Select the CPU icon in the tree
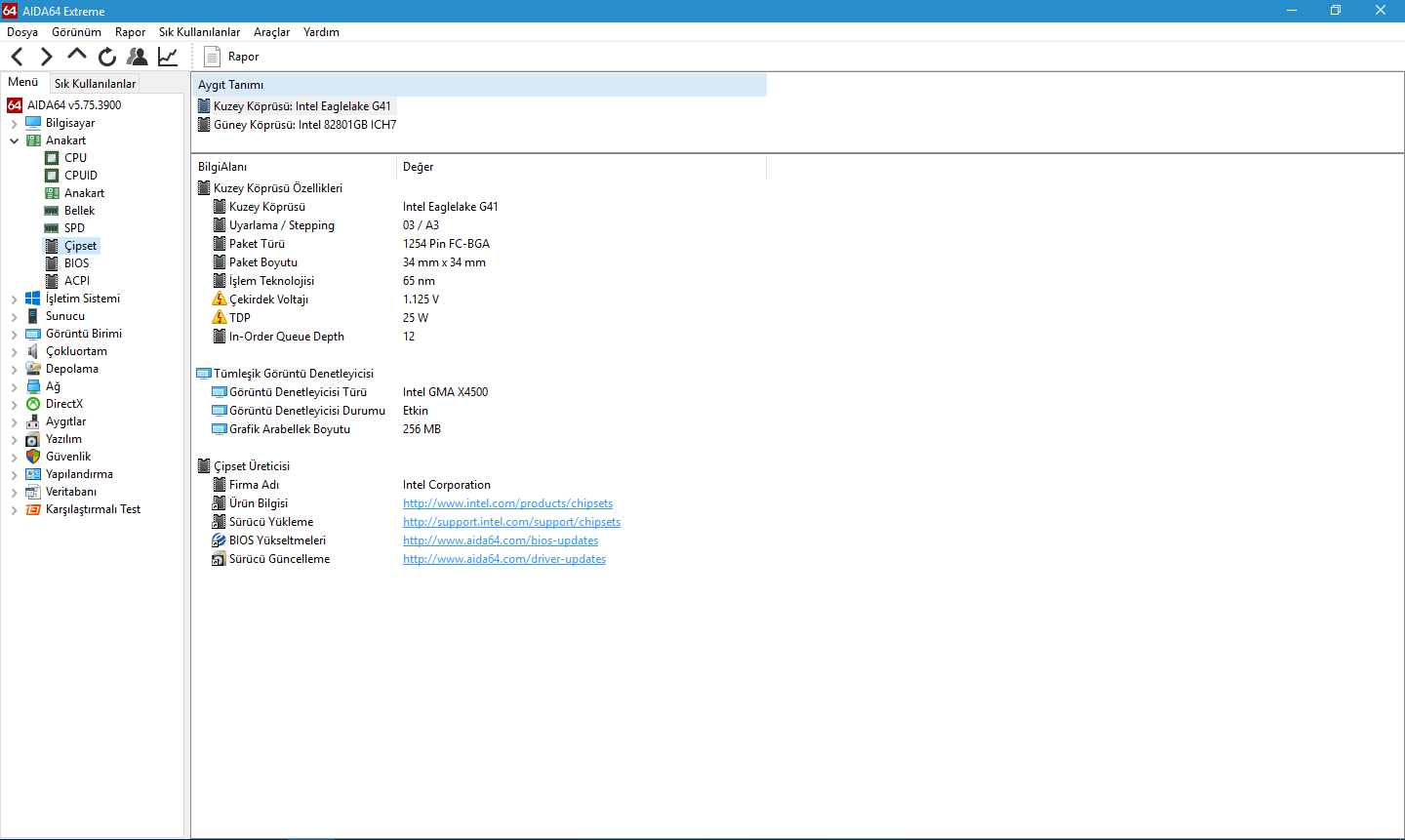The height and width of the screenshot is (840, 1405). point(52,158)
